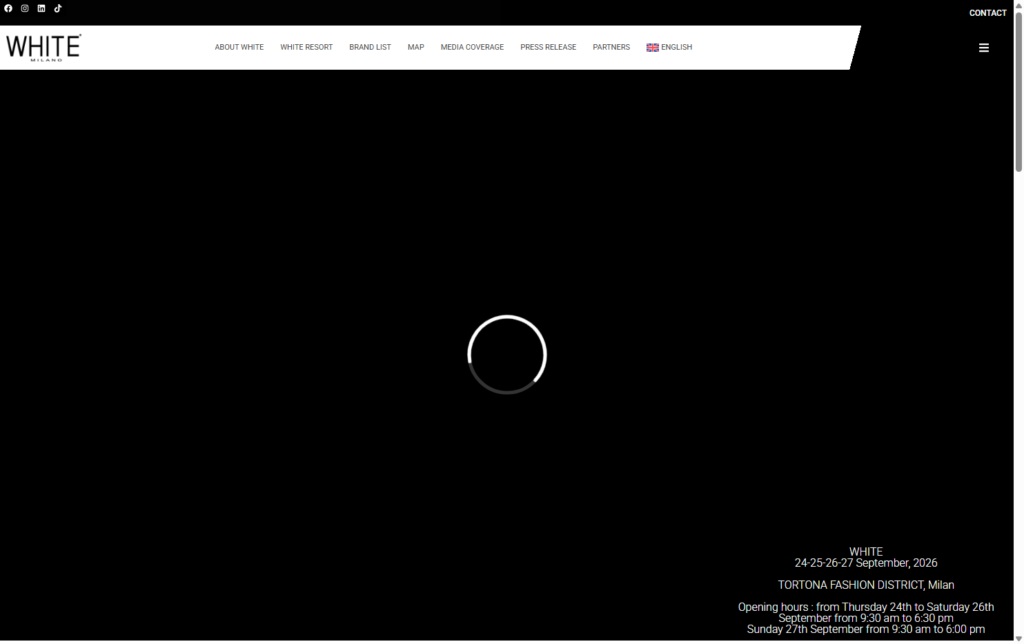The height and width of the screenshot is (644, 1024).
Task: Click the vertical scrollbar thumb
Action: pos(1018,90)
